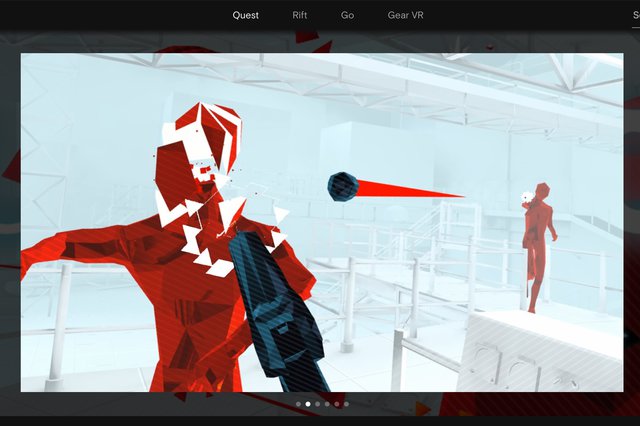Switch to the Quest tab
The image size is (640, 426).
245,15
